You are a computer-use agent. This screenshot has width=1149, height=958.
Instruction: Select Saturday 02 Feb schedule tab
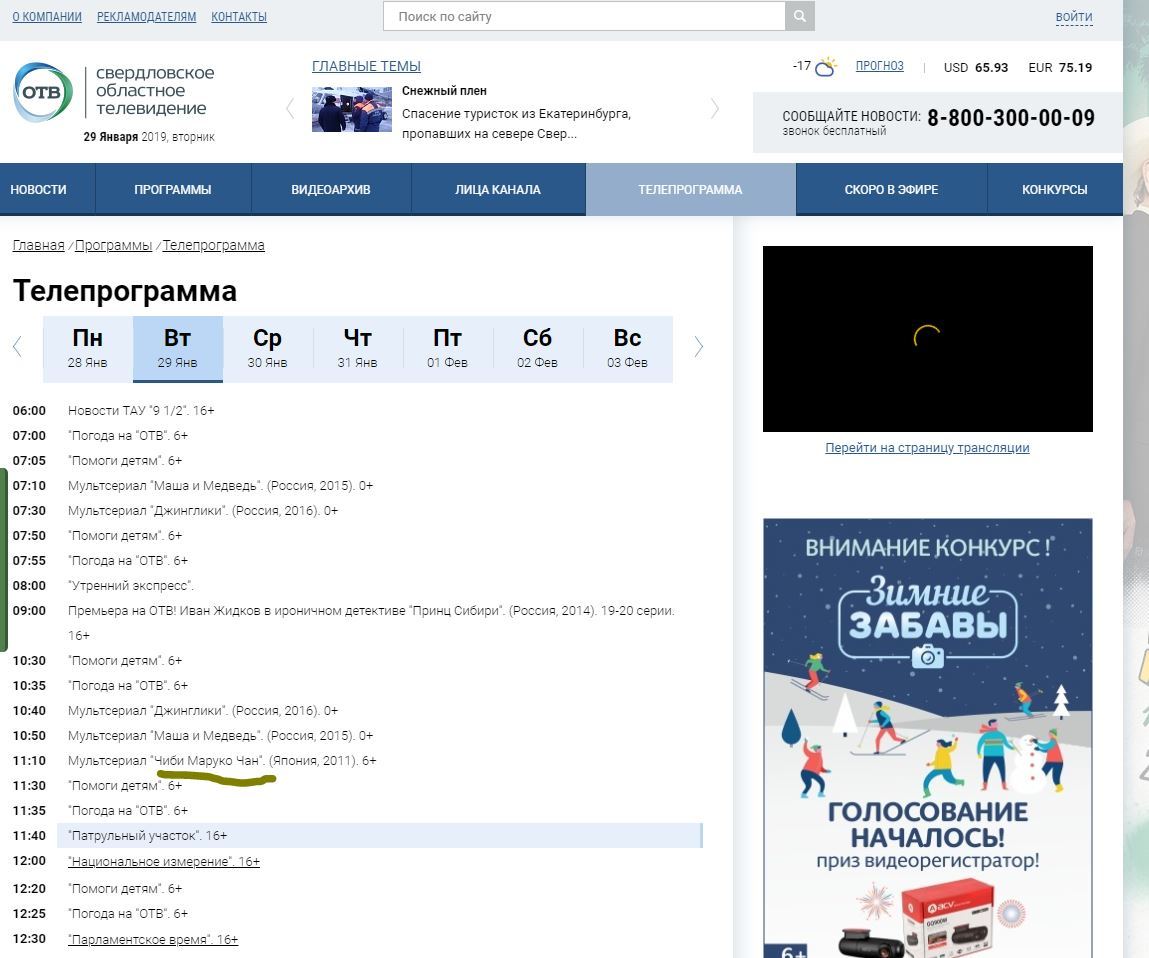(x=537, y=348)
